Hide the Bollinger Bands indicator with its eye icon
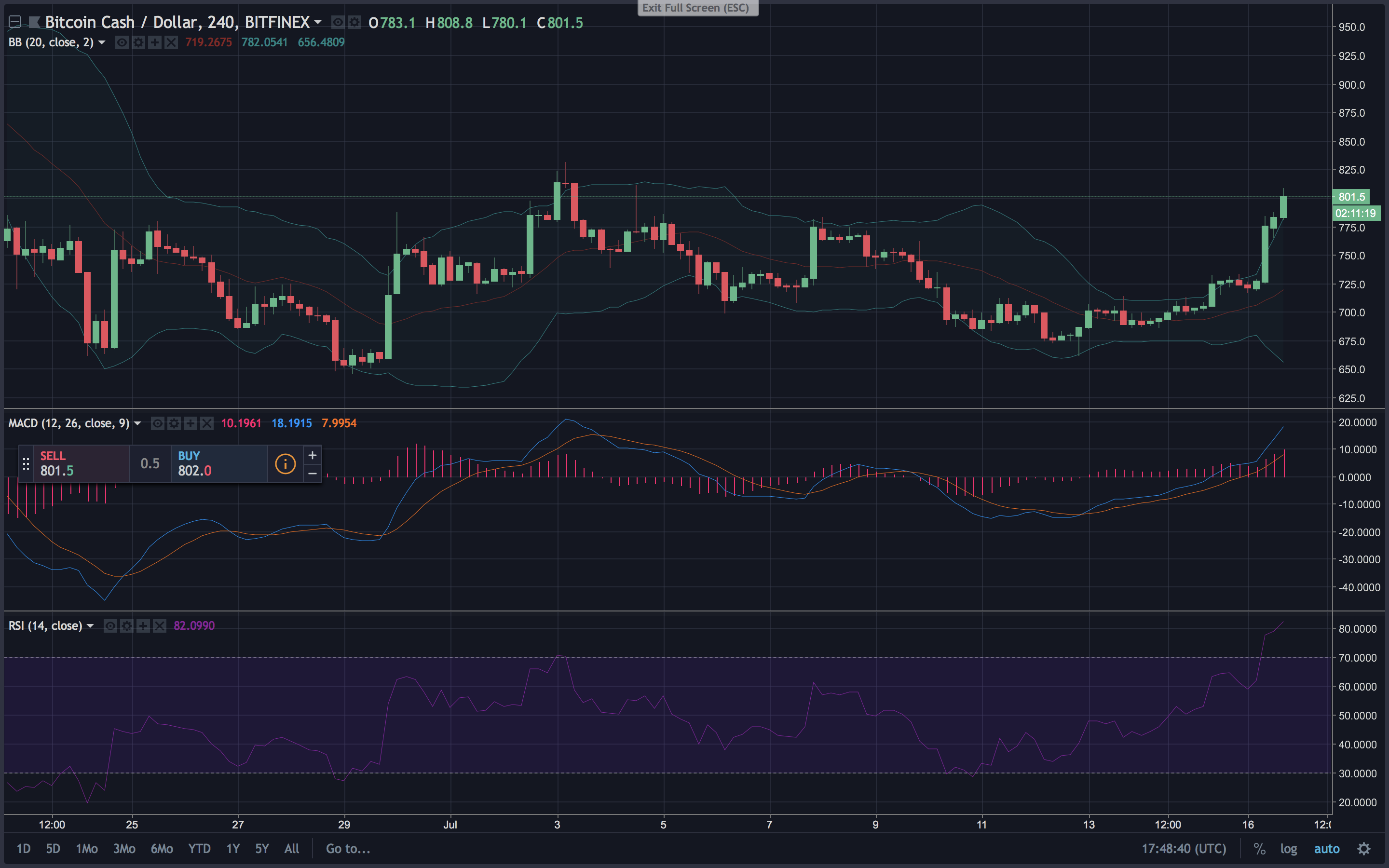1389x868 pixels. point(122,42)
